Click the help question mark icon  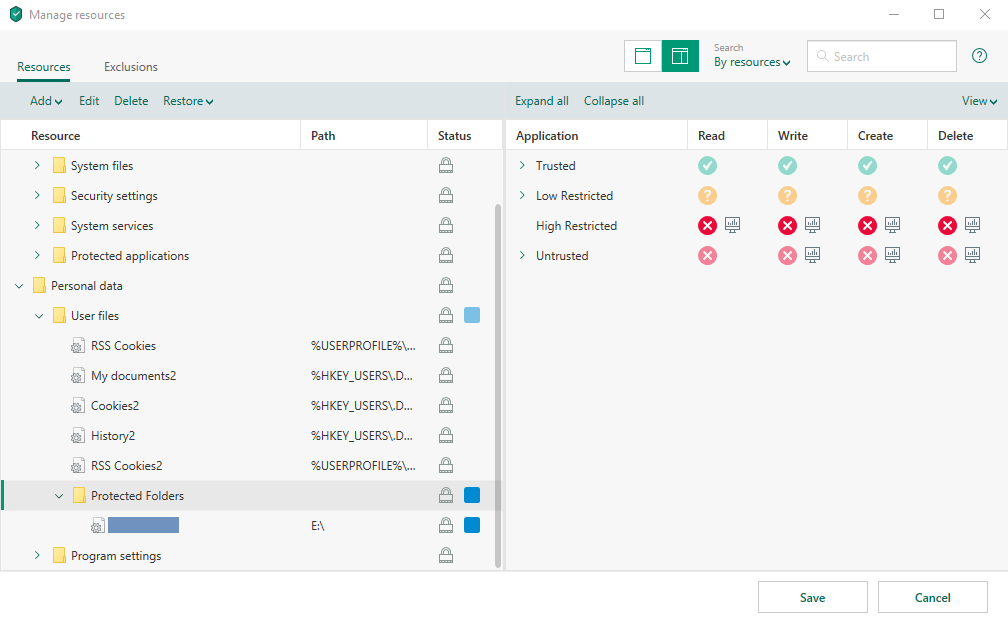979,56
